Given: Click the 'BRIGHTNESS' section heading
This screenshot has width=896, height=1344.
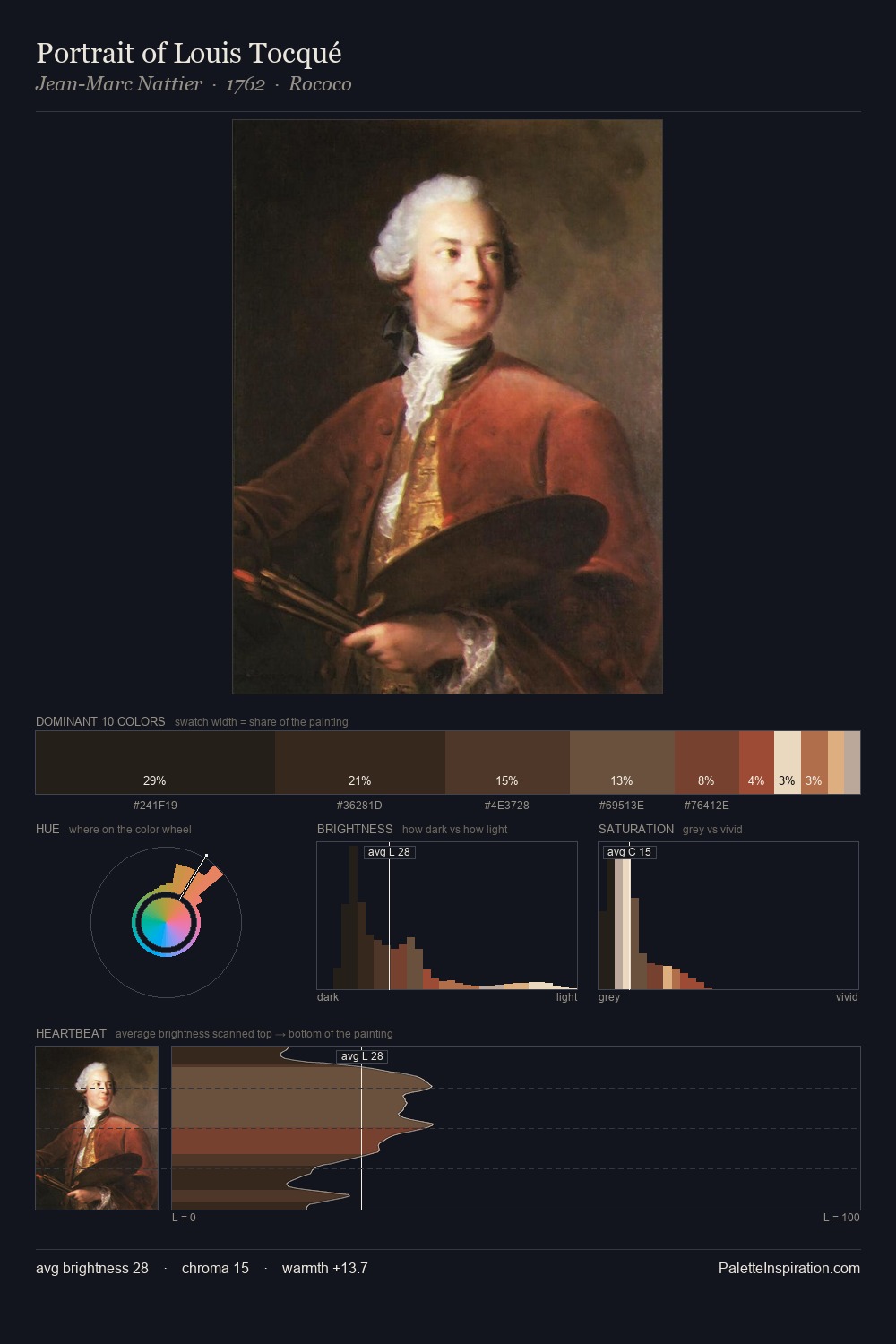Looking at the screenshot, I should [x=355, y=829].
